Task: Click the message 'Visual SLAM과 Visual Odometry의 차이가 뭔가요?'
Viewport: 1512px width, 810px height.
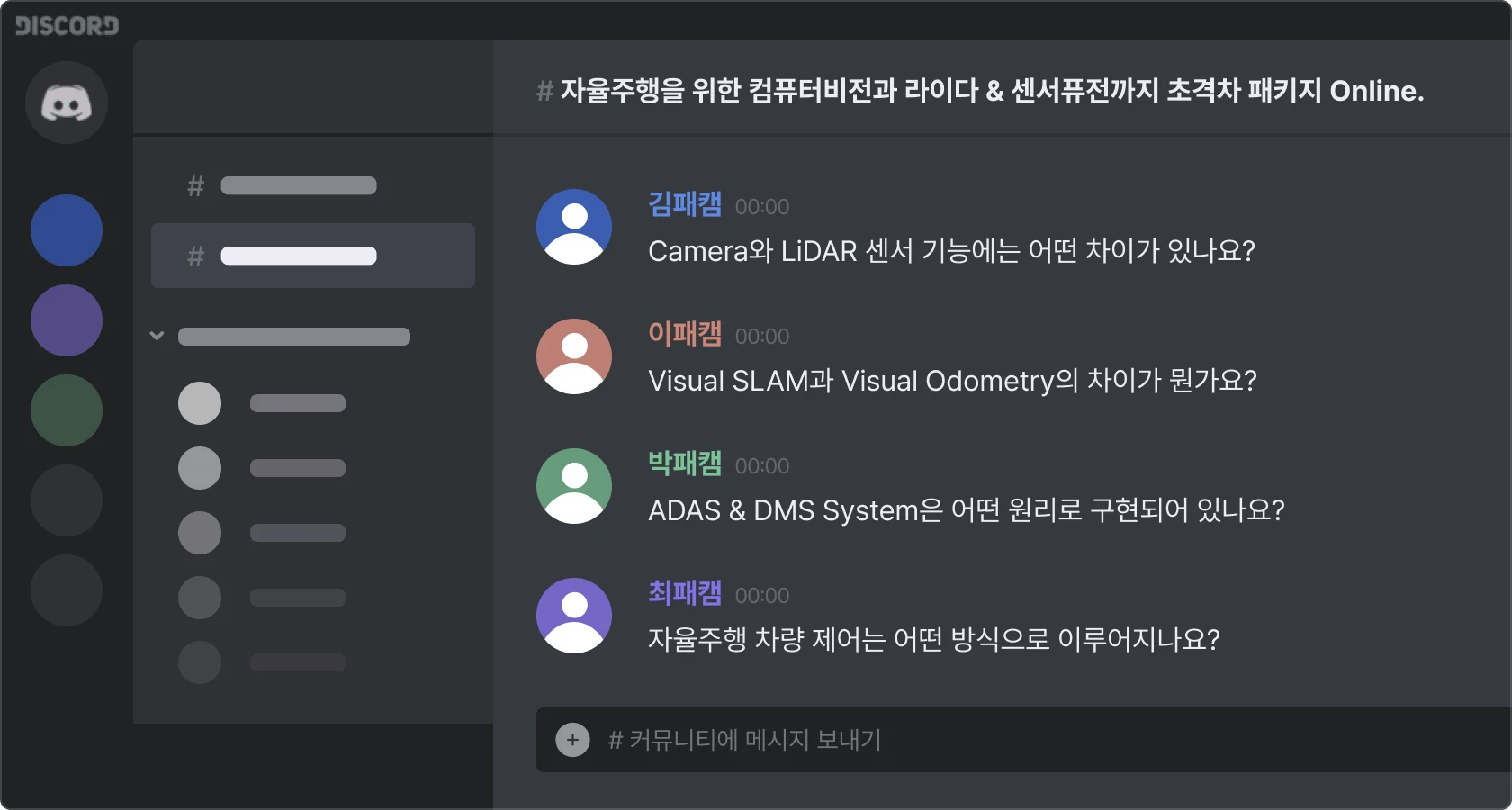Action: tap(952, 380)
